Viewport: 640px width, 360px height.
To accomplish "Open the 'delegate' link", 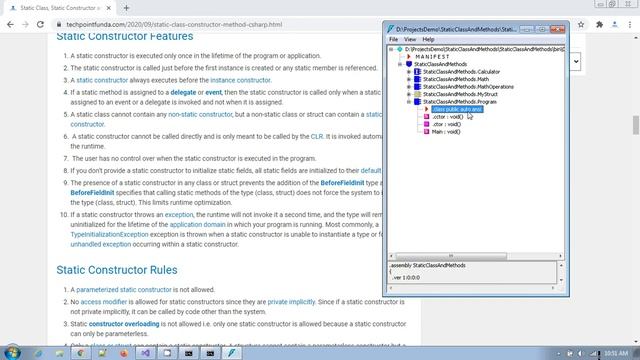I will [183, 92].
